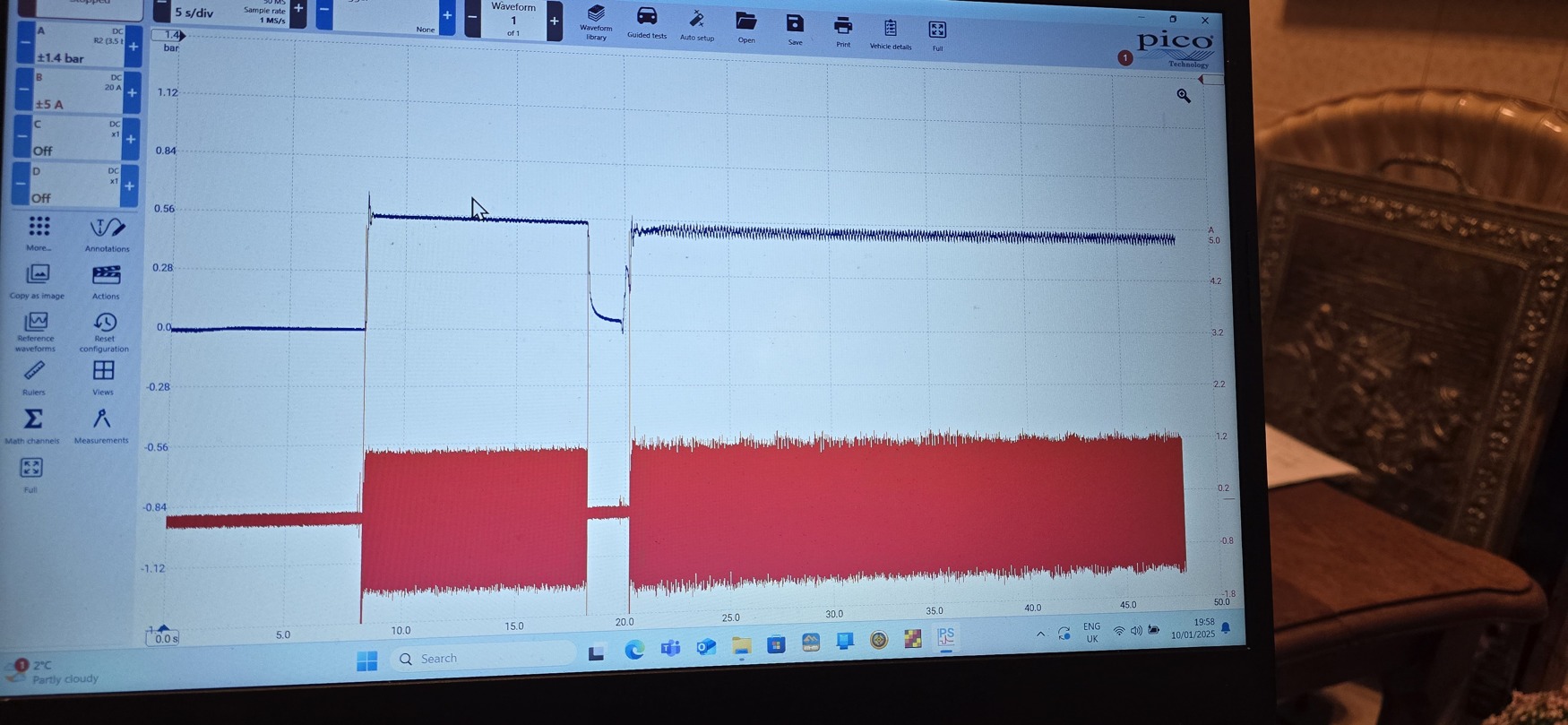Viewport: 1568px width, 725px height.
Task: Click minus button on channel D
Action: click(20, 184)
